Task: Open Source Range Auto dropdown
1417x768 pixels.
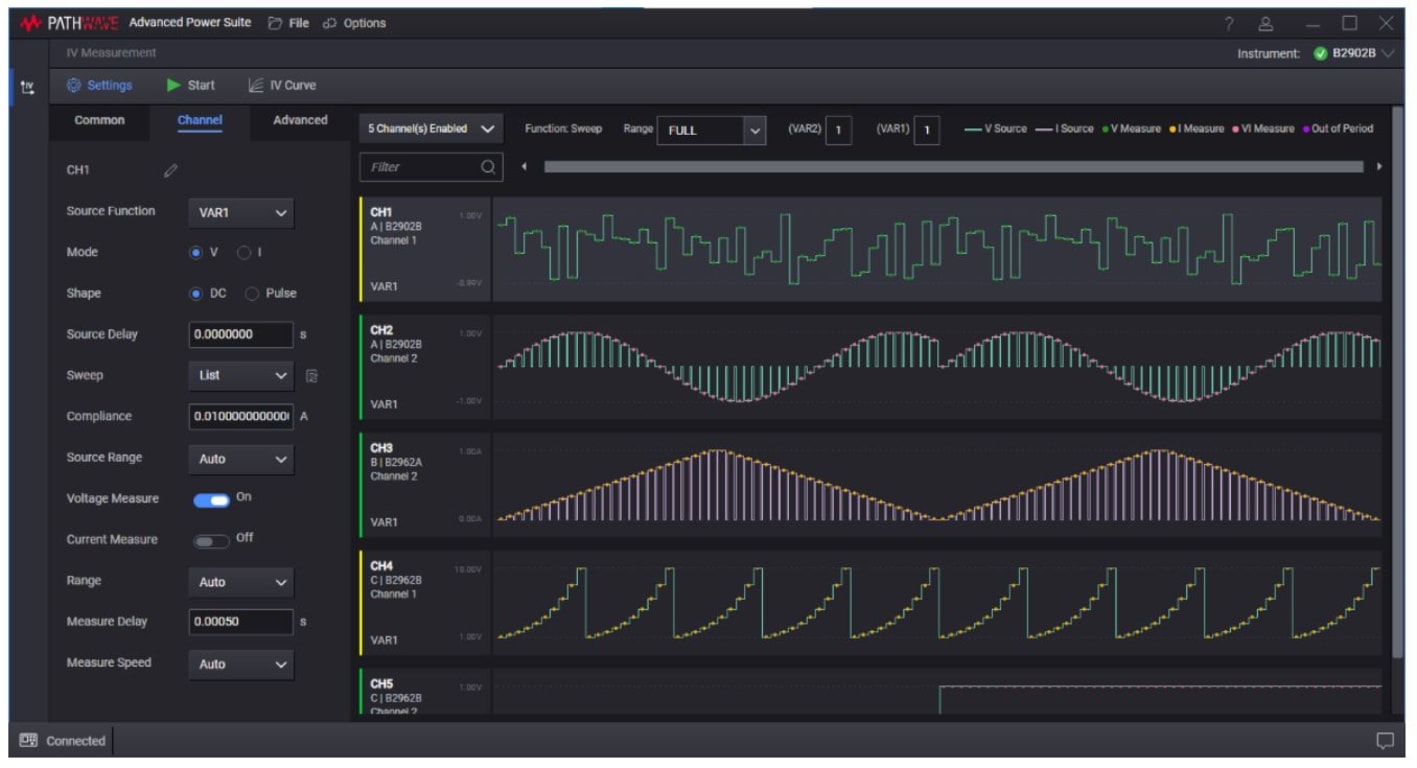Action: pos(241,459)
